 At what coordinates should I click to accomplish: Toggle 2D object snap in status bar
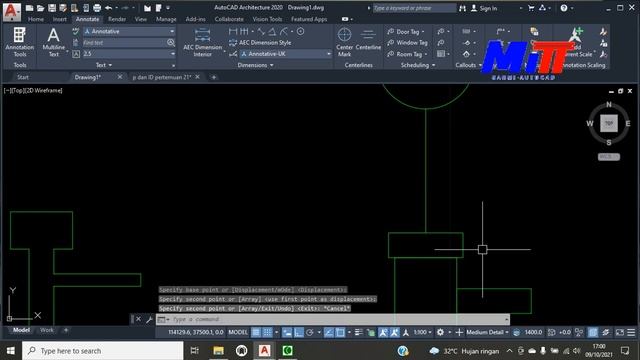point(340,332)
